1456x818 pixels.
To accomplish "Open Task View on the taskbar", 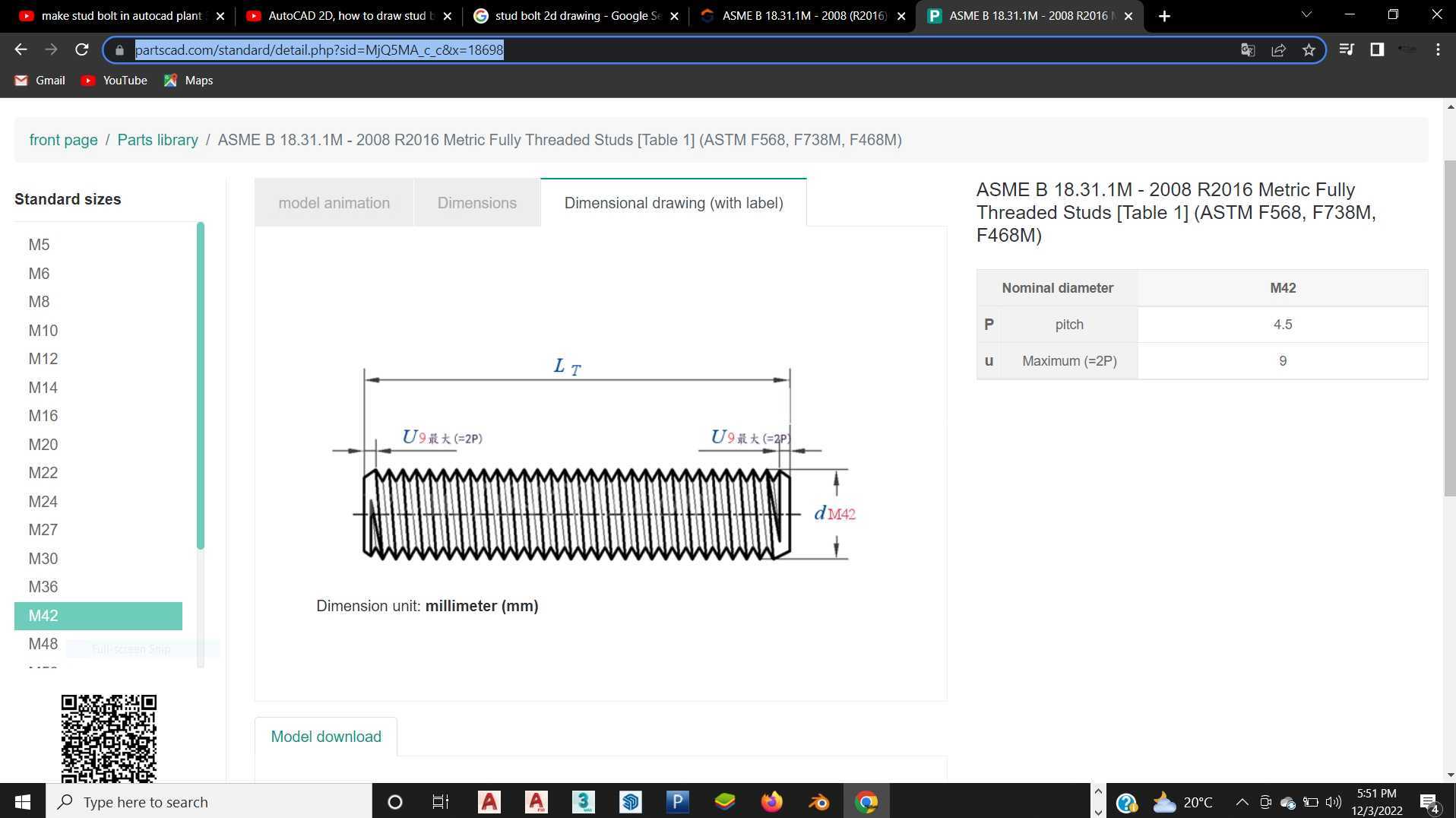I will pyautogui.click(x=441, y=802).
